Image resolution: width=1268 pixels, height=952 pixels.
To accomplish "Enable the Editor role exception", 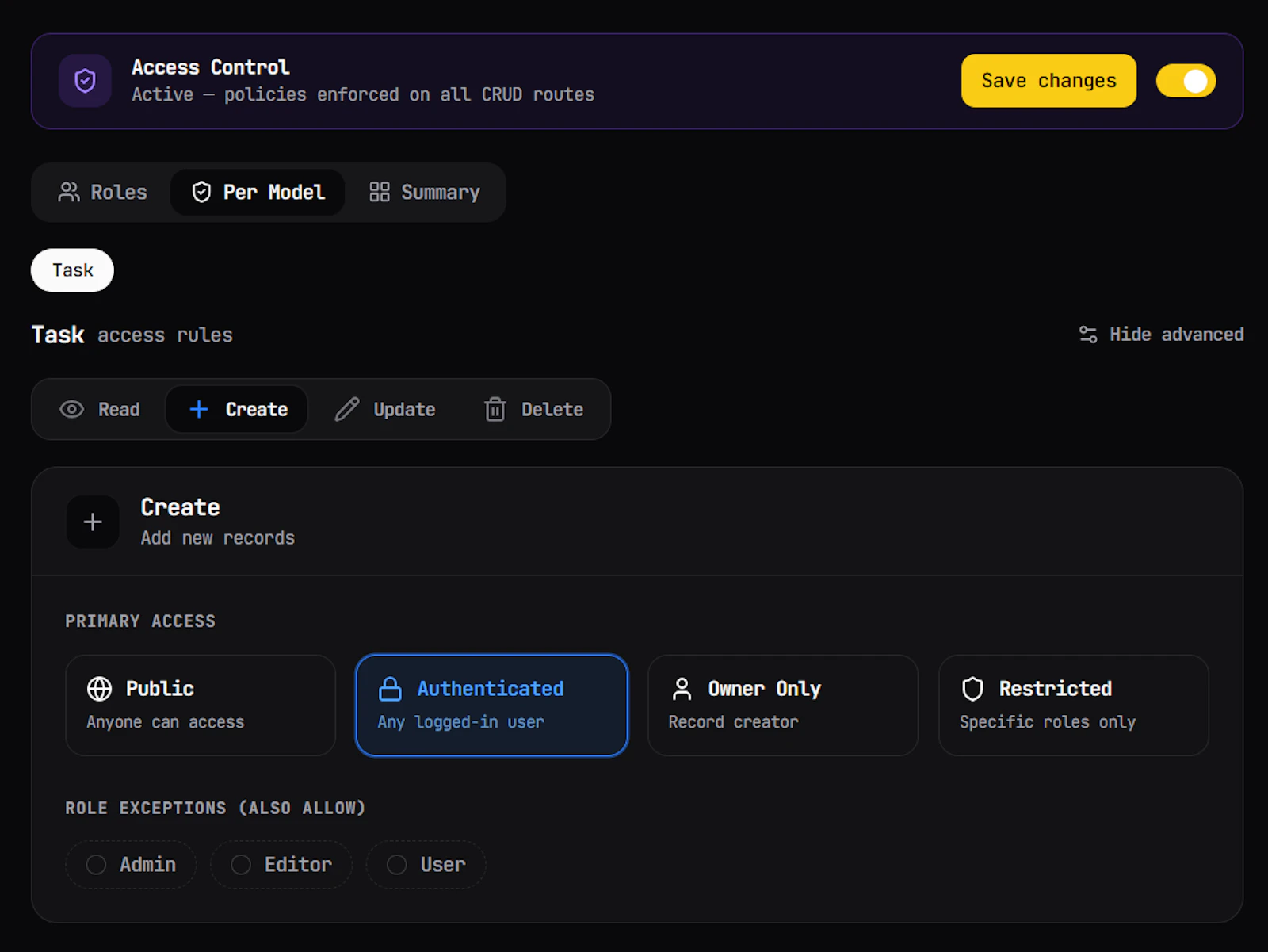I will [281, 864].
